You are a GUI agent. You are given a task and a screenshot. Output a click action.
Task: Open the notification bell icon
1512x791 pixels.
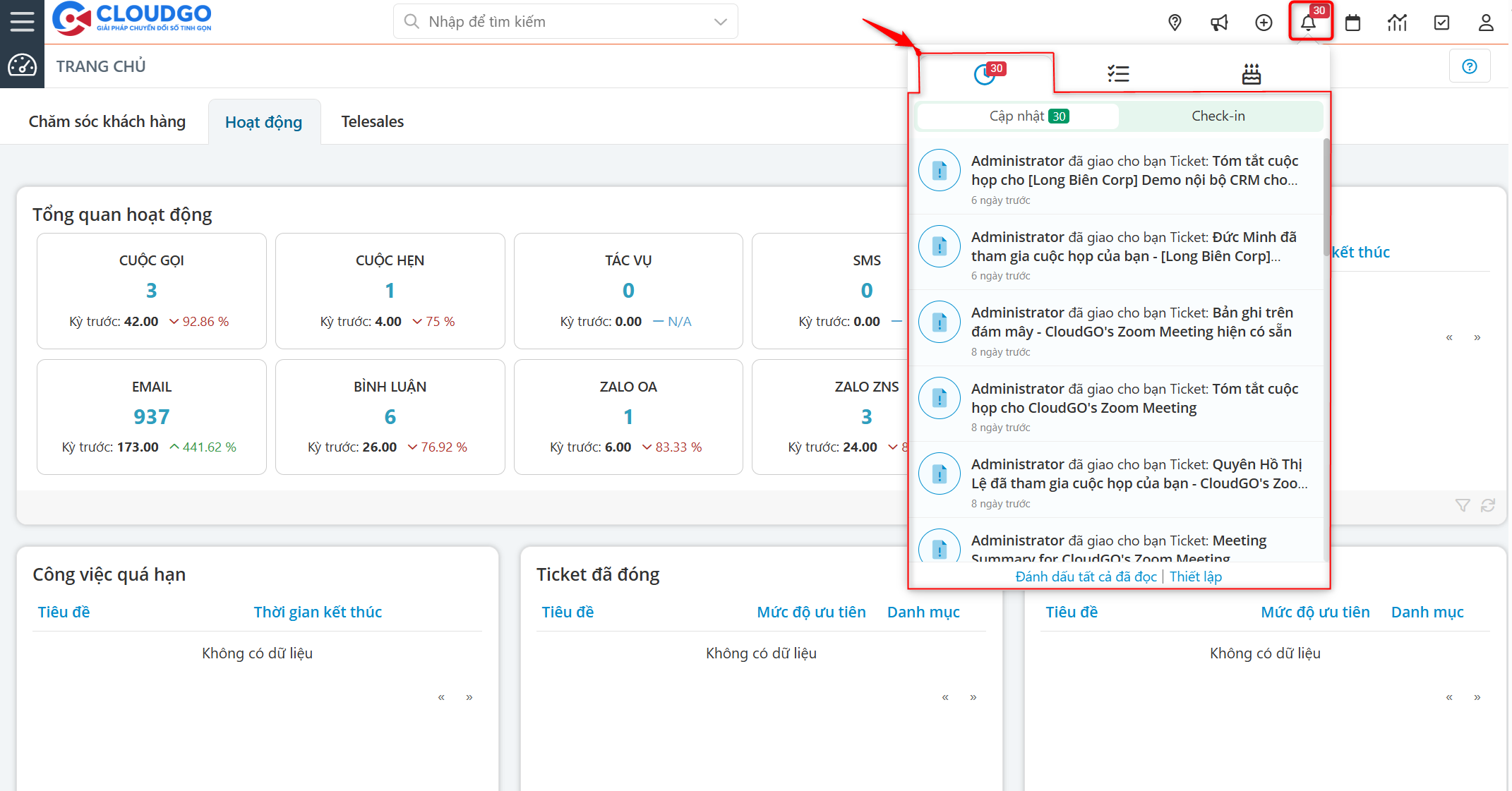point(1308,23)
